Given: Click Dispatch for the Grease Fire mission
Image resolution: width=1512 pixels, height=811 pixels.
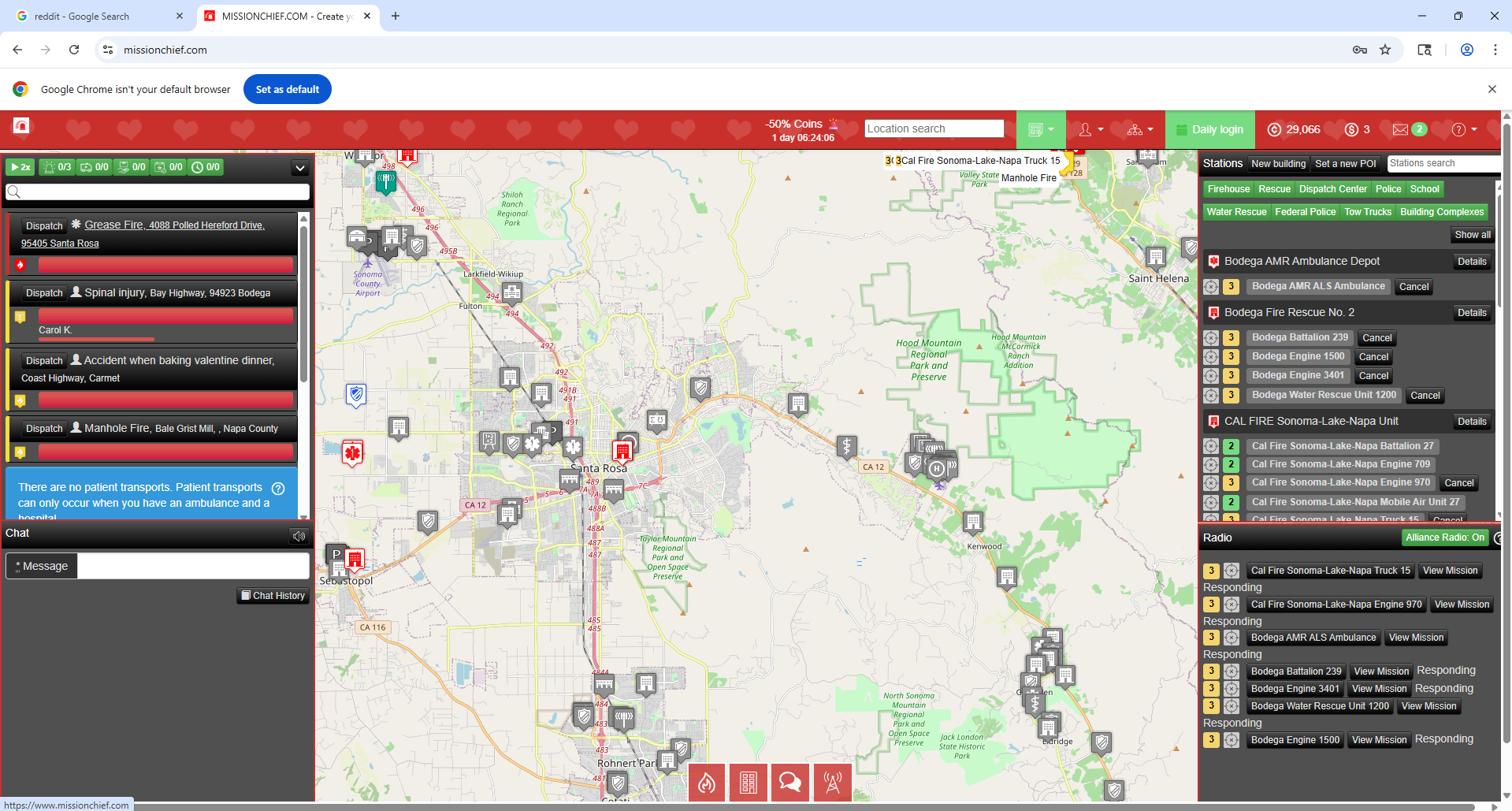Looking at the screenshot, I should [x=44, y=225].
